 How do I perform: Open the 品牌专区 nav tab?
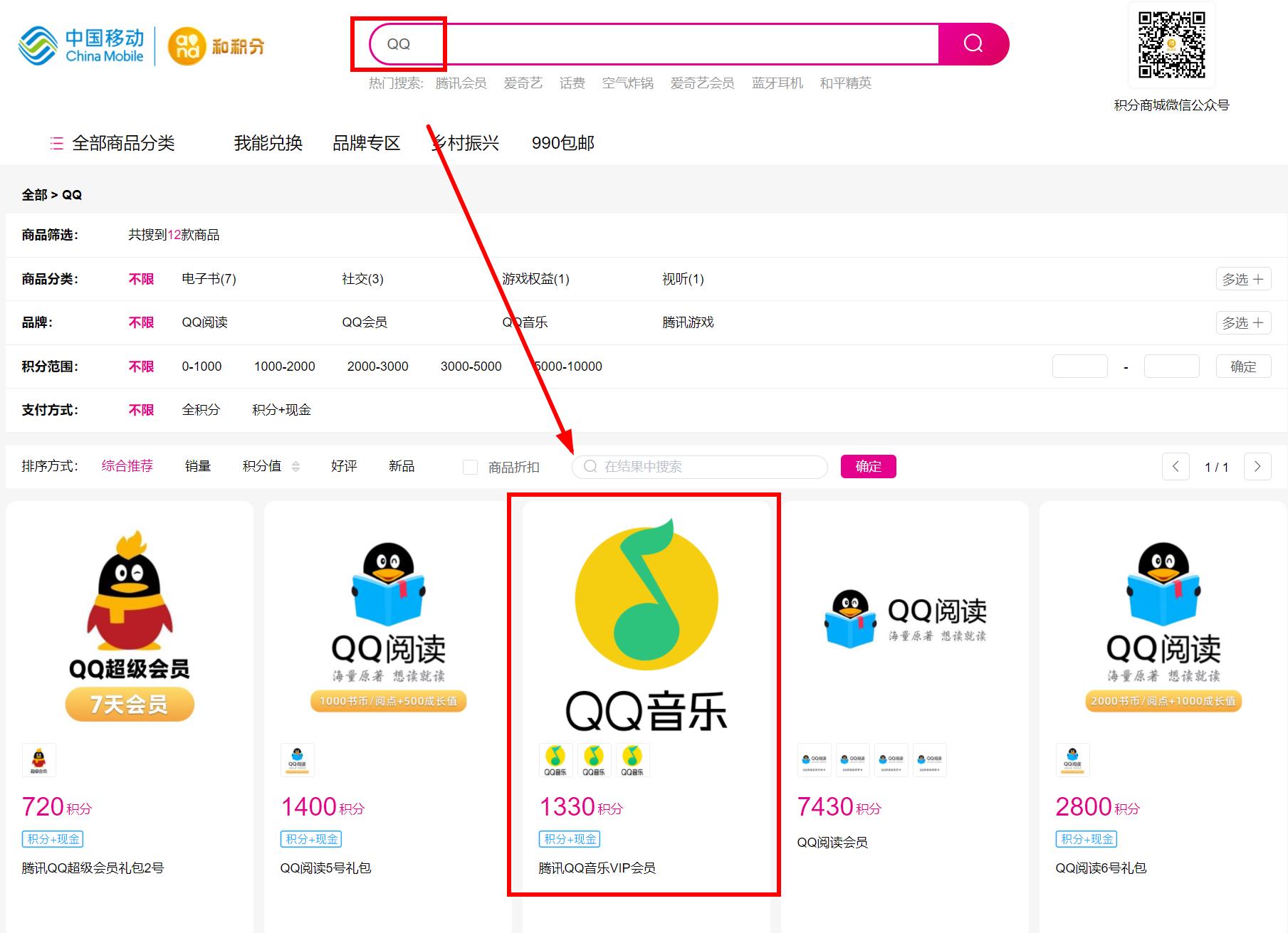point(367,143)
